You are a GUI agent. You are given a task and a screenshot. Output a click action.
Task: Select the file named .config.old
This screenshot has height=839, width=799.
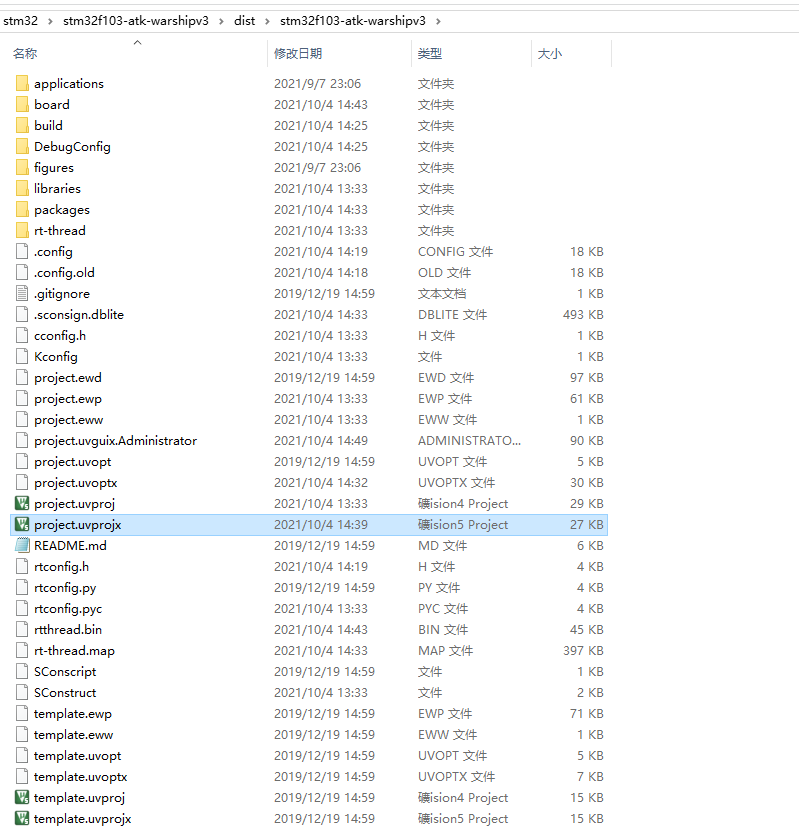pyautogui.click(x=64, y=272)
